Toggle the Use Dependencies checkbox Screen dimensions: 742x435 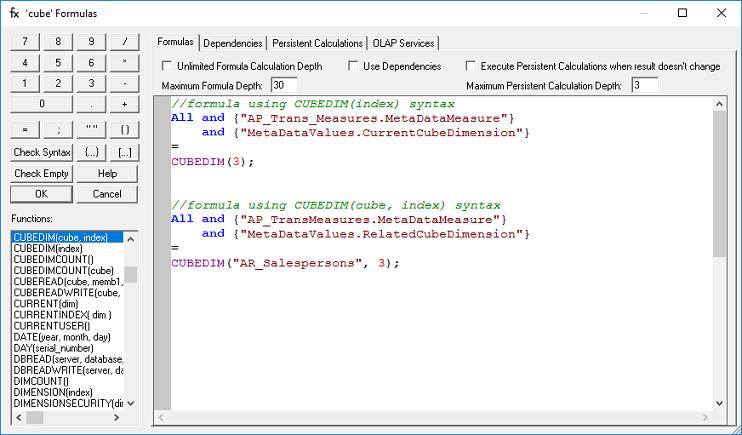[x=354, y=66]
